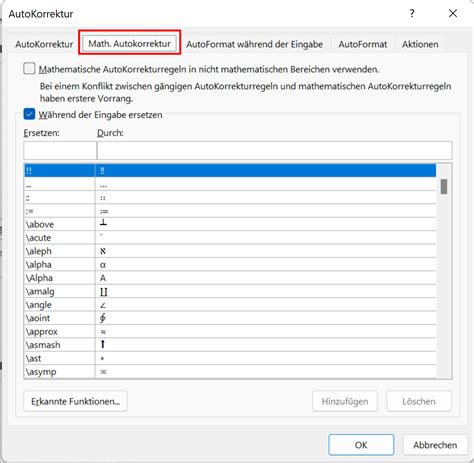Click the contour integral symbol for \aoint

(103, 318)
